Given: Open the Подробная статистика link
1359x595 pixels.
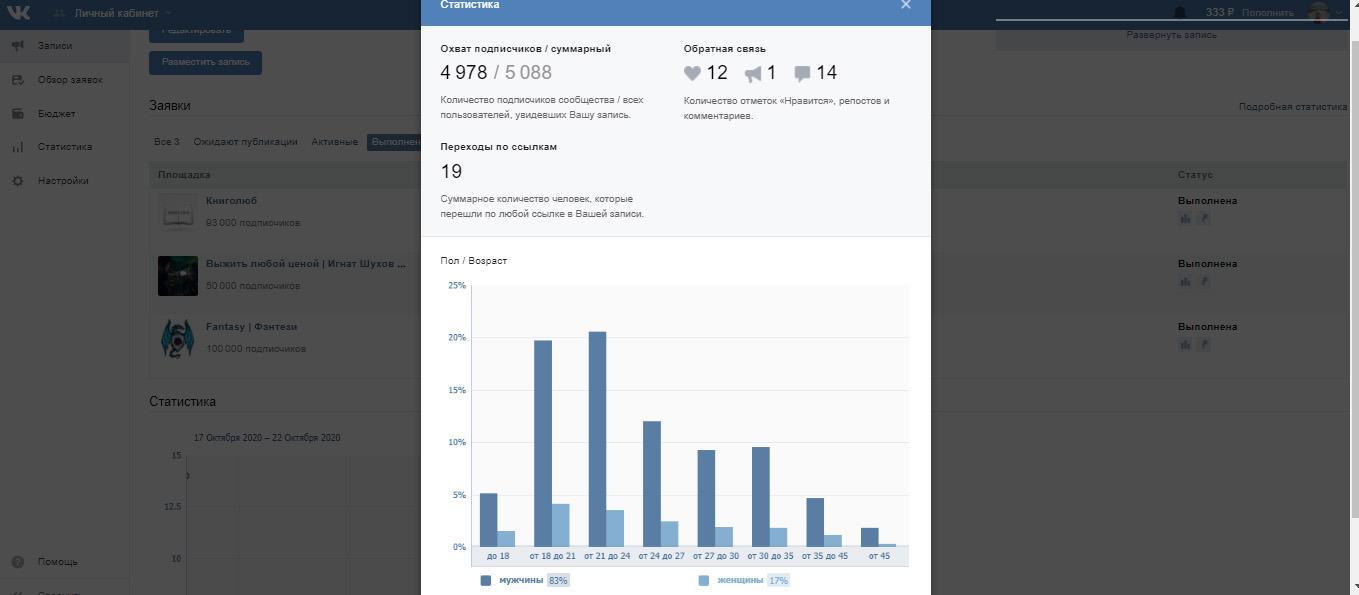Looking at the screenshot, I should tap(1292, 107).
